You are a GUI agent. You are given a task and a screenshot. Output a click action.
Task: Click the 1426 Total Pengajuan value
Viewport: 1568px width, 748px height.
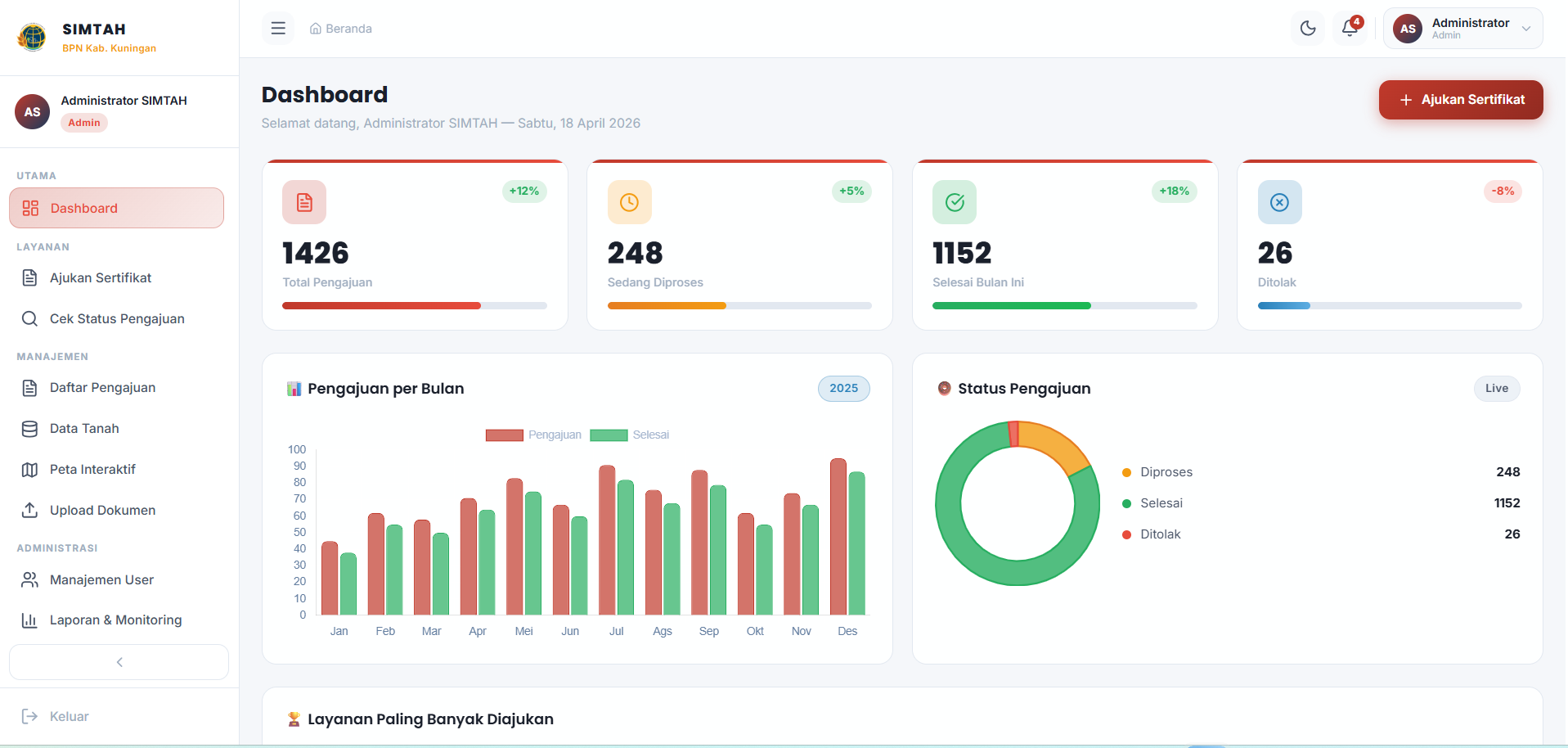tap(316, 253)
